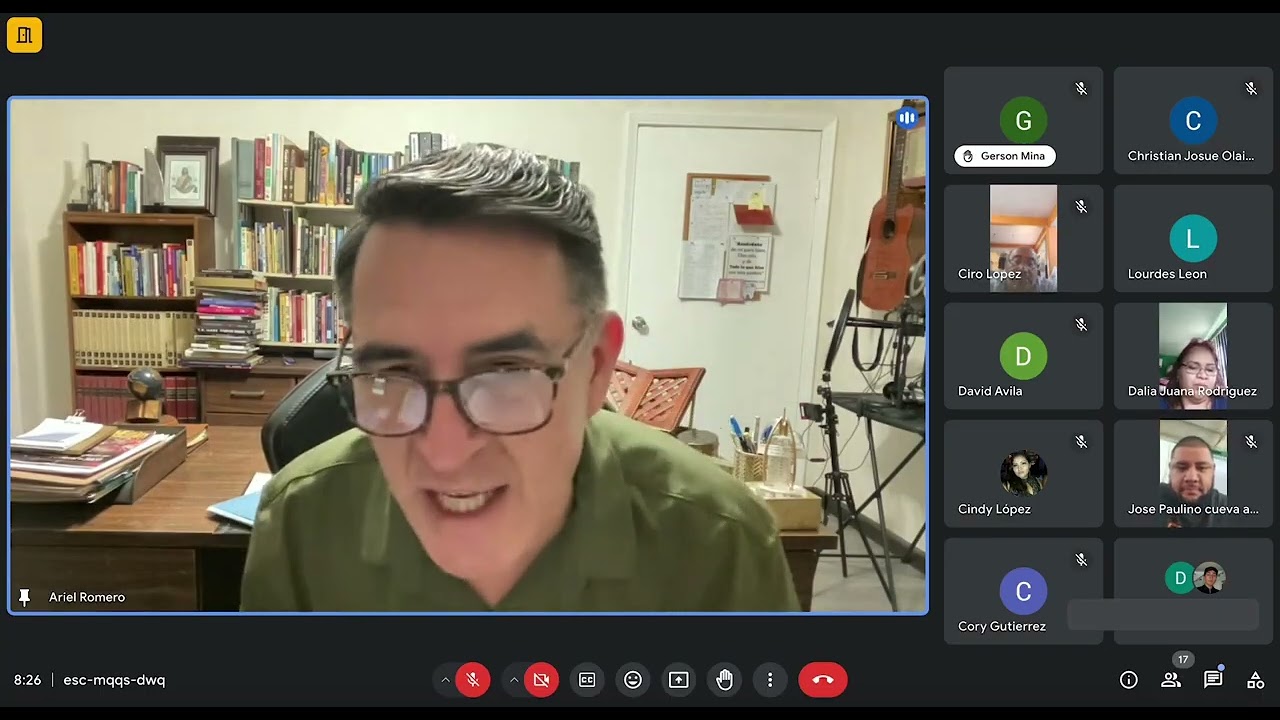Select Christian Josue tile
1280x720 pixels.
tap(1193, 120)
